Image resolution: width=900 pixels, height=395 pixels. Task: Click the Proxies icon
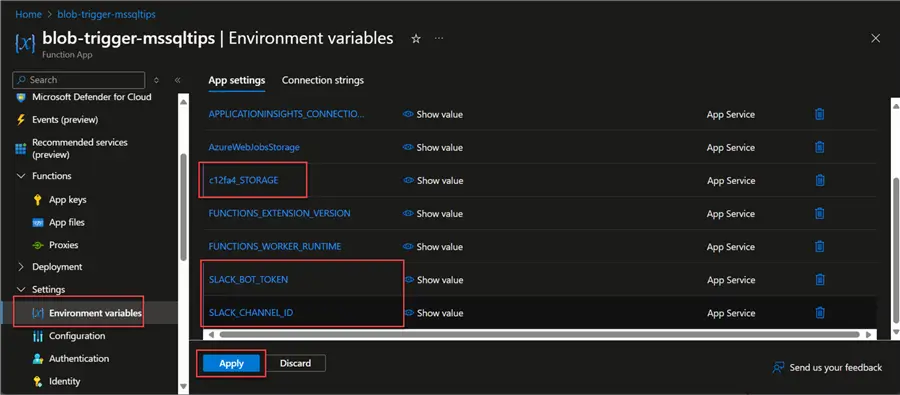38,245
